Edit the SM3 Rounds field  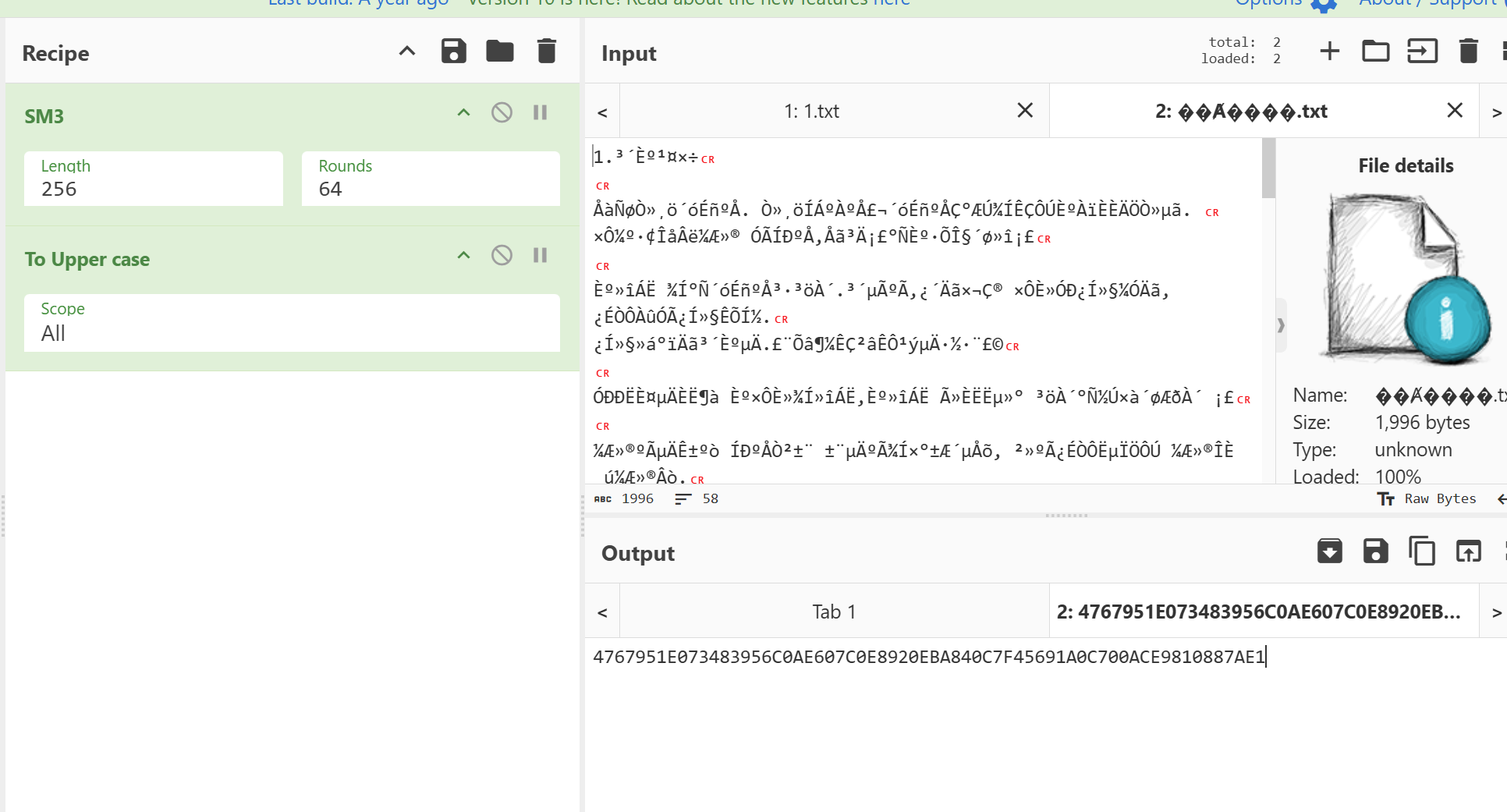click(431, 179)
